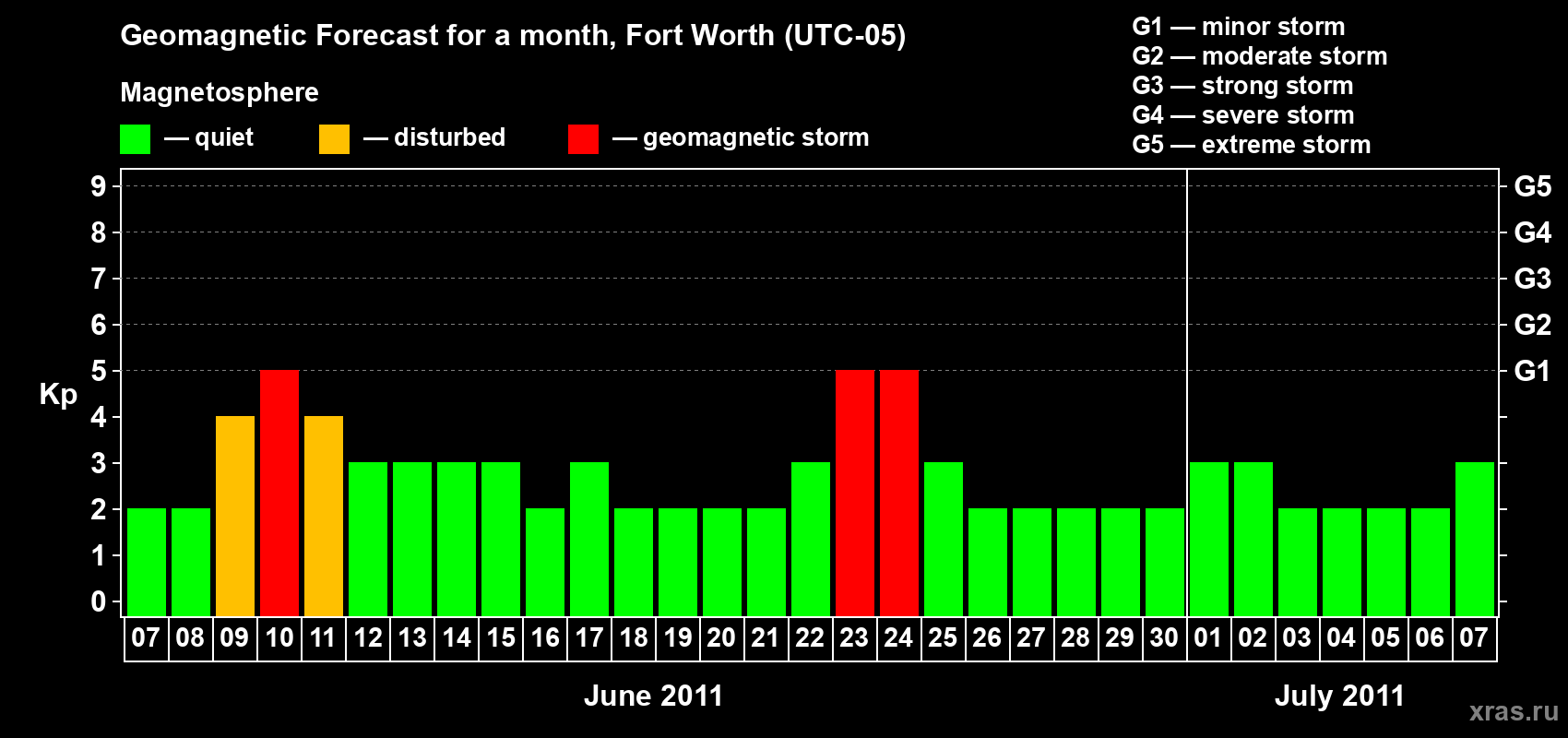Click the green bar for June 07

click(147, 563)
